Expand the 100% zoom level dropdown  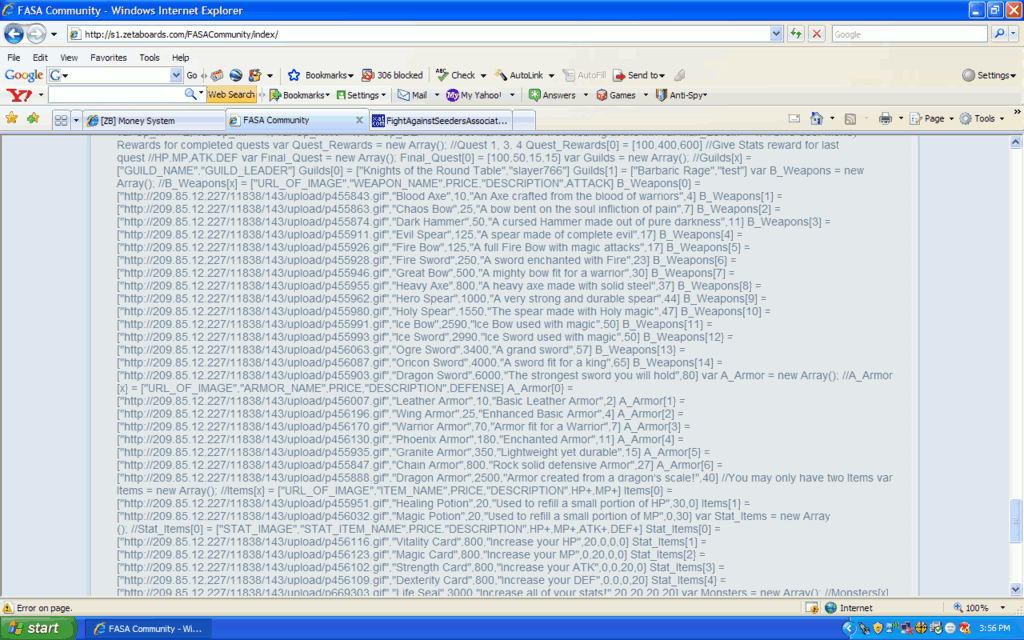(x=999, y=608)
